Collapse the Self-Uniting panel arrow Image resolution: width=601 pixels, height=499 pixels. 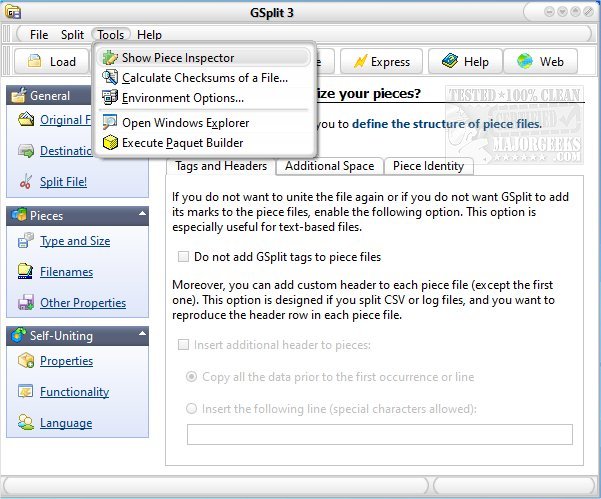coord(142,333)
